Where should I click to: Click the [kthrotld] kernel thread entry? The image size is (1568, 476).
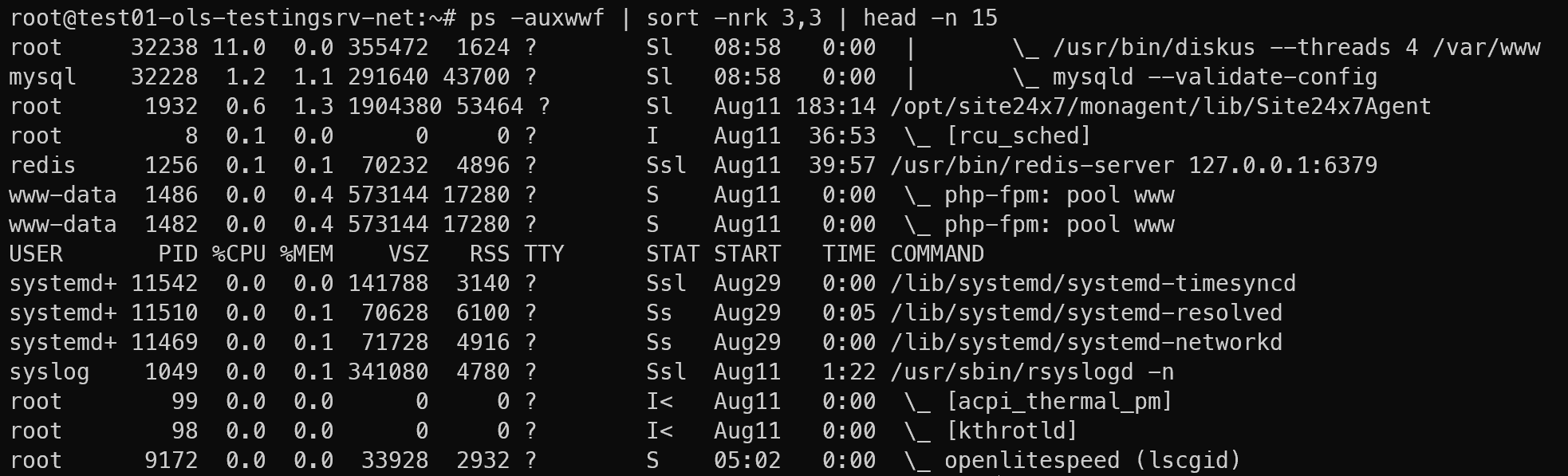tap(1011, 431)
